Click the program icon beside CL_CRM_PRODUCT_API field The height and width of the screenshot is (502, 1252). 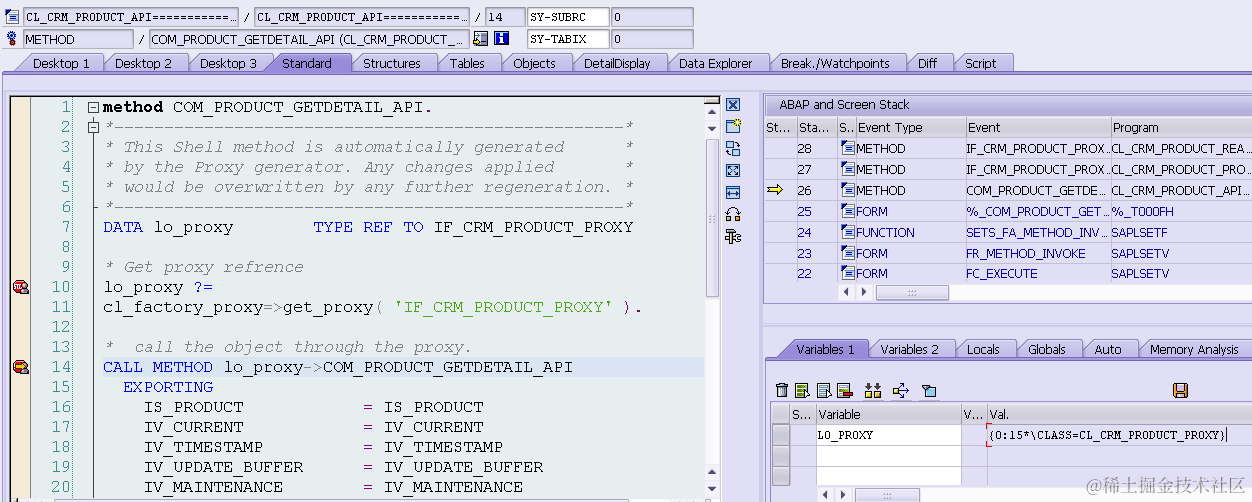[12, 17]
